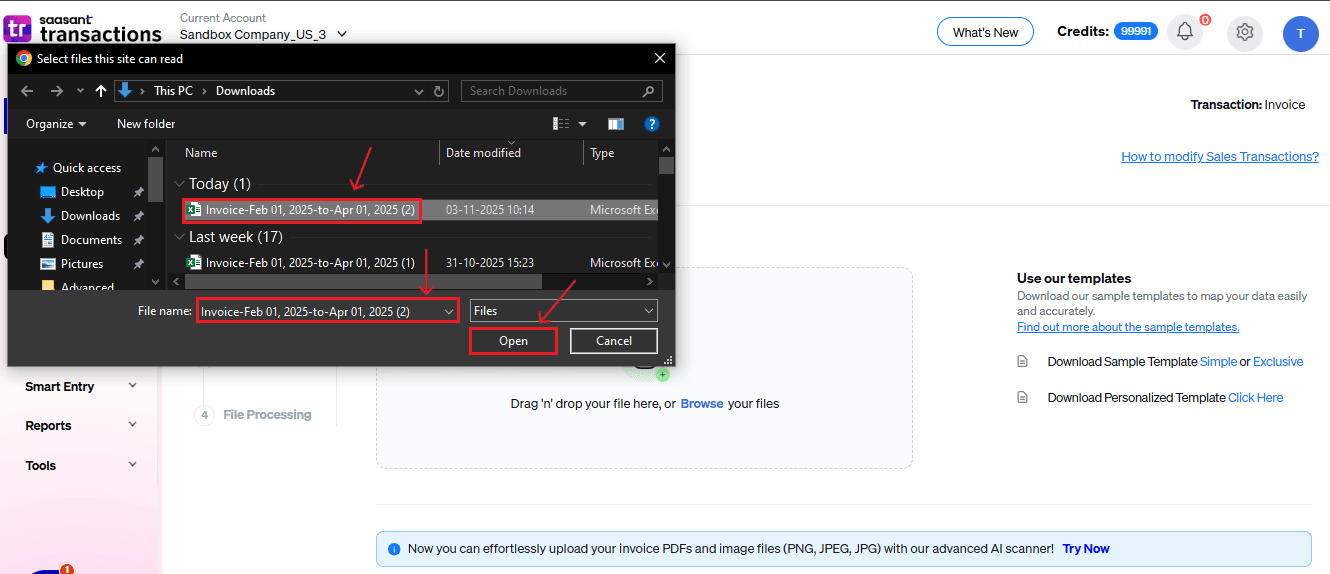Click the user avatar T icon
This screenshot has width=1330, height=574.
pos(1300,33)
